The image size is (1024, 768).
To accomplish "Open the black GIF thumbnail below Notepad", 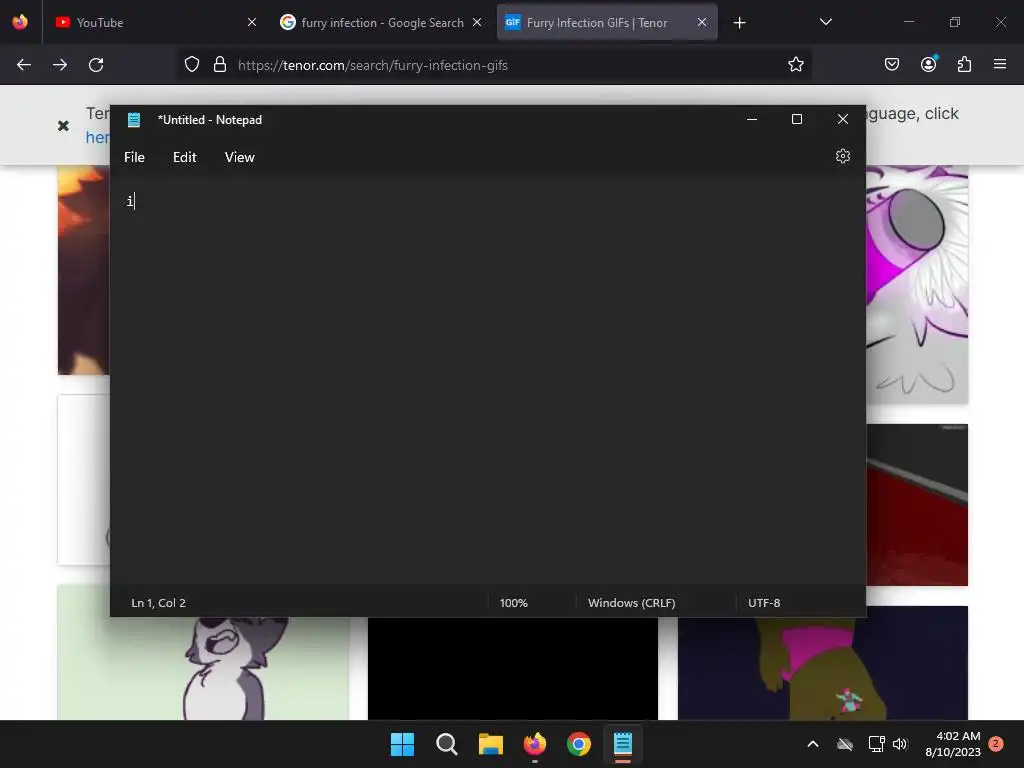I will pos(513,668).
